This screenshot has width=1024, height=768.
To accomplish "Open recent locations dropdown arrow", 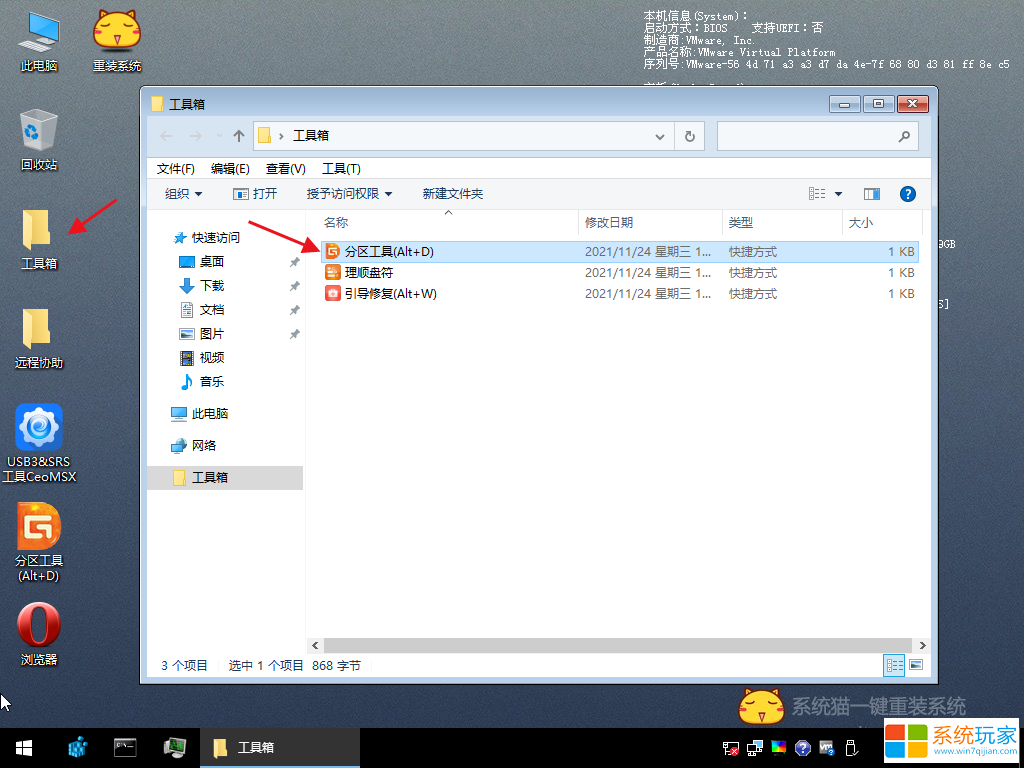I will point(219,136).
